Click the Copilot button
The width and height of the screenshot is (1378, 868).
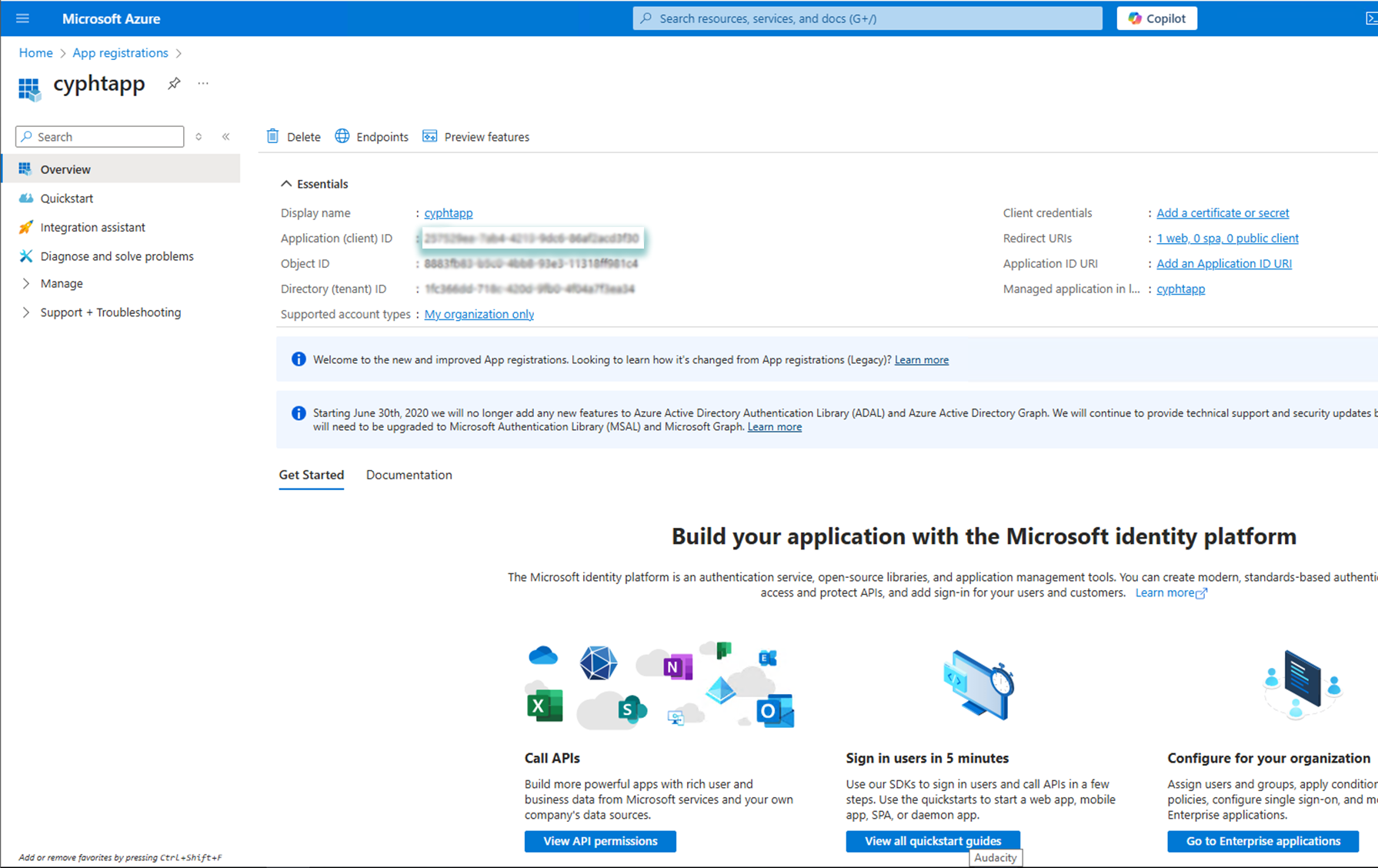tap(1156, 18)
